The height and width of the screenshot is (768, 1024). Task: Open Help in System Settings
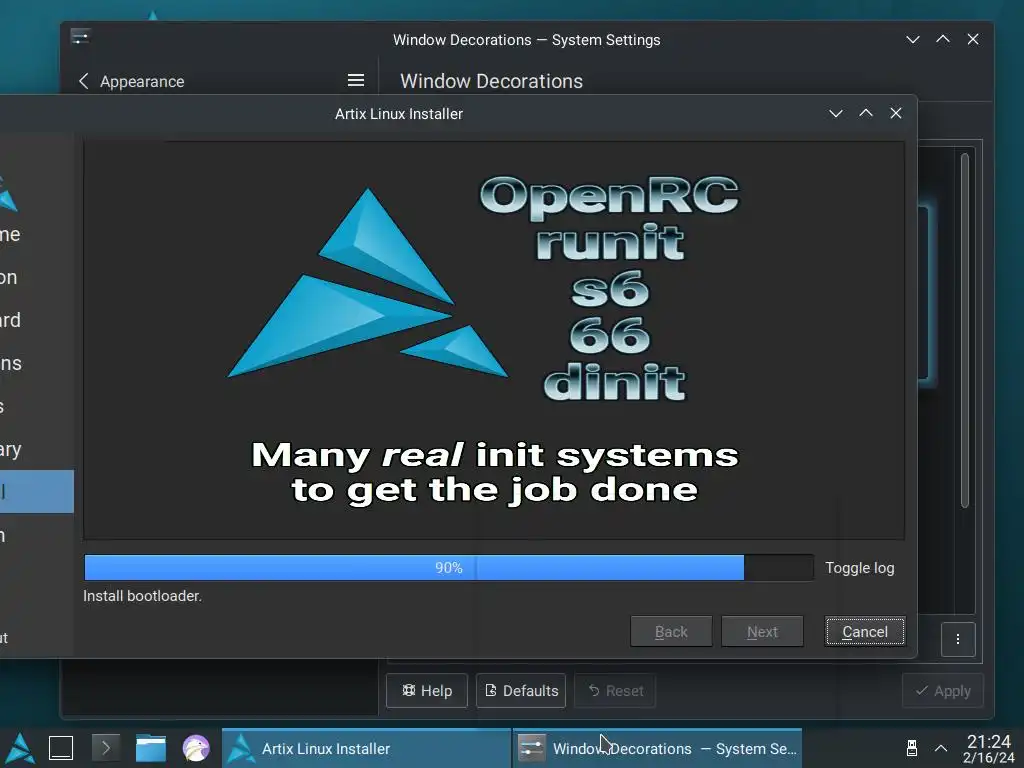click(x=426, y=690)
